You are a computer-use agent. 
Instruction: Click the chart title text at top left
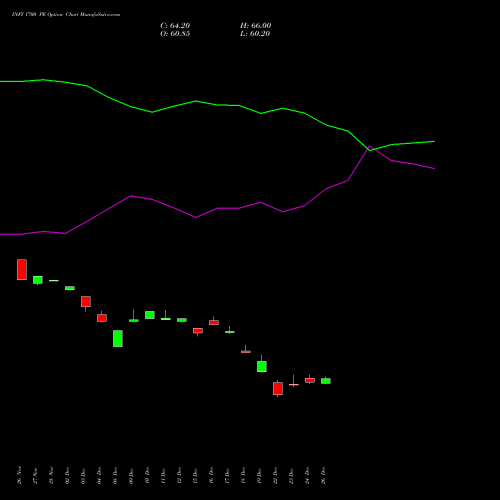click(x=66, y=15)
